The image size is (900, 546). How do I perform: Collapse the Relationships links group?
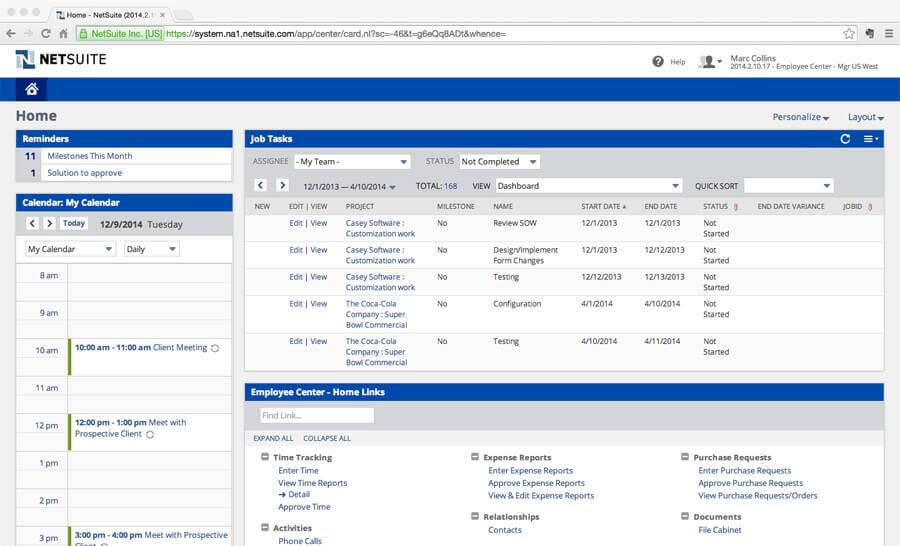[475, 516]
